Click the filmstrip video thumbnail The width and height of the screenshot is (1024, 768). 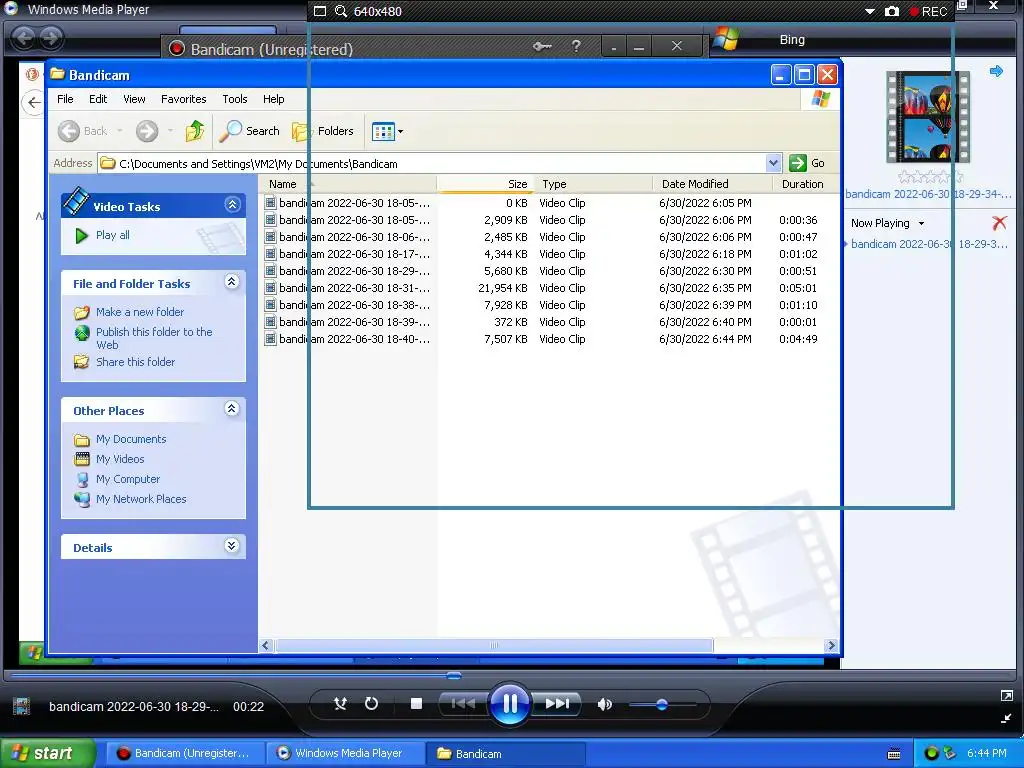click(927, 117)
